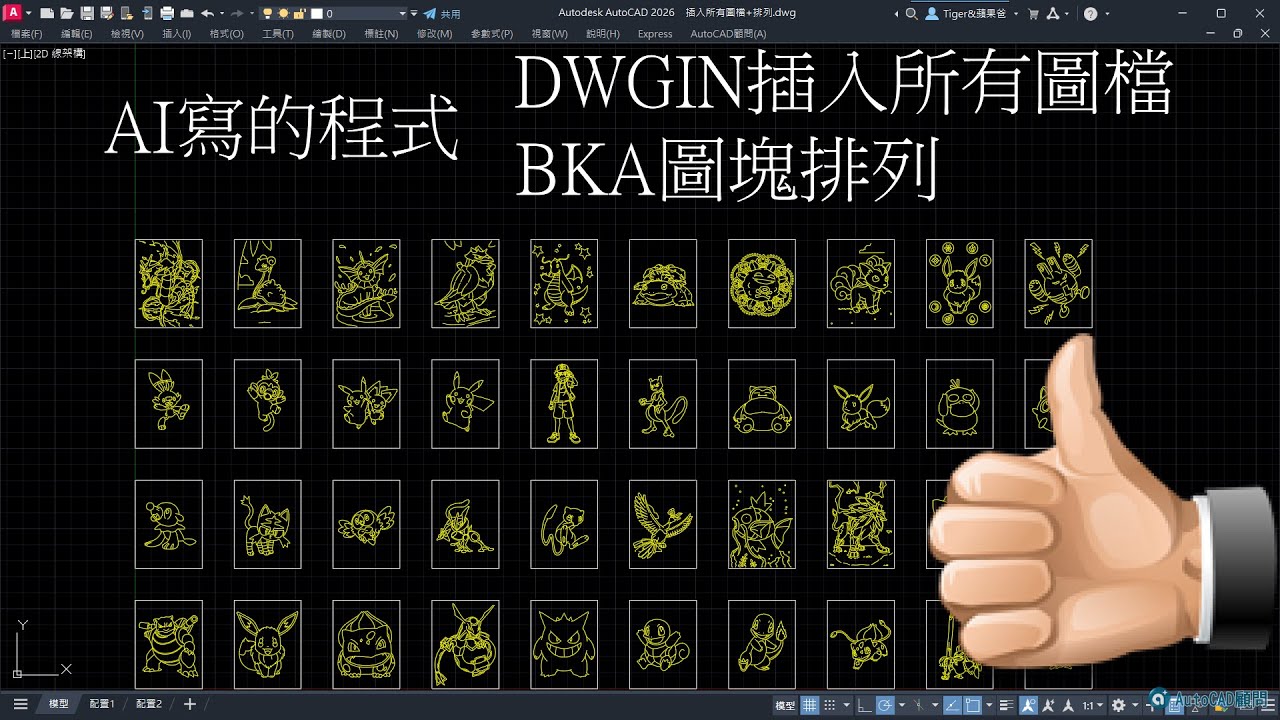Viewport: 1280px width, 720px height.
Task: Click the white layer color swatch
Action: click(x=316, y=14)
